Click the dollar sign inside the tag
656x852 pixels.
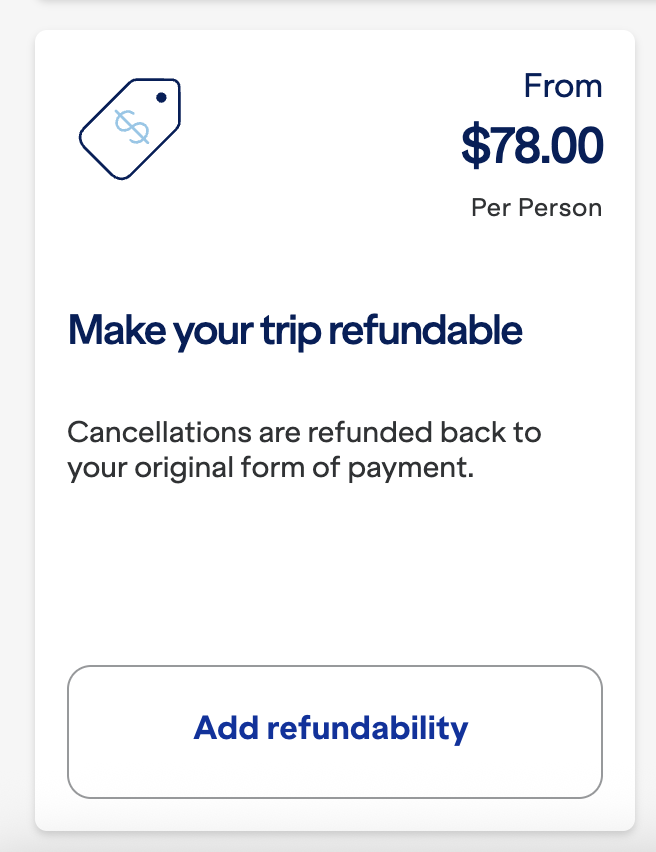[x=131, y=128]
